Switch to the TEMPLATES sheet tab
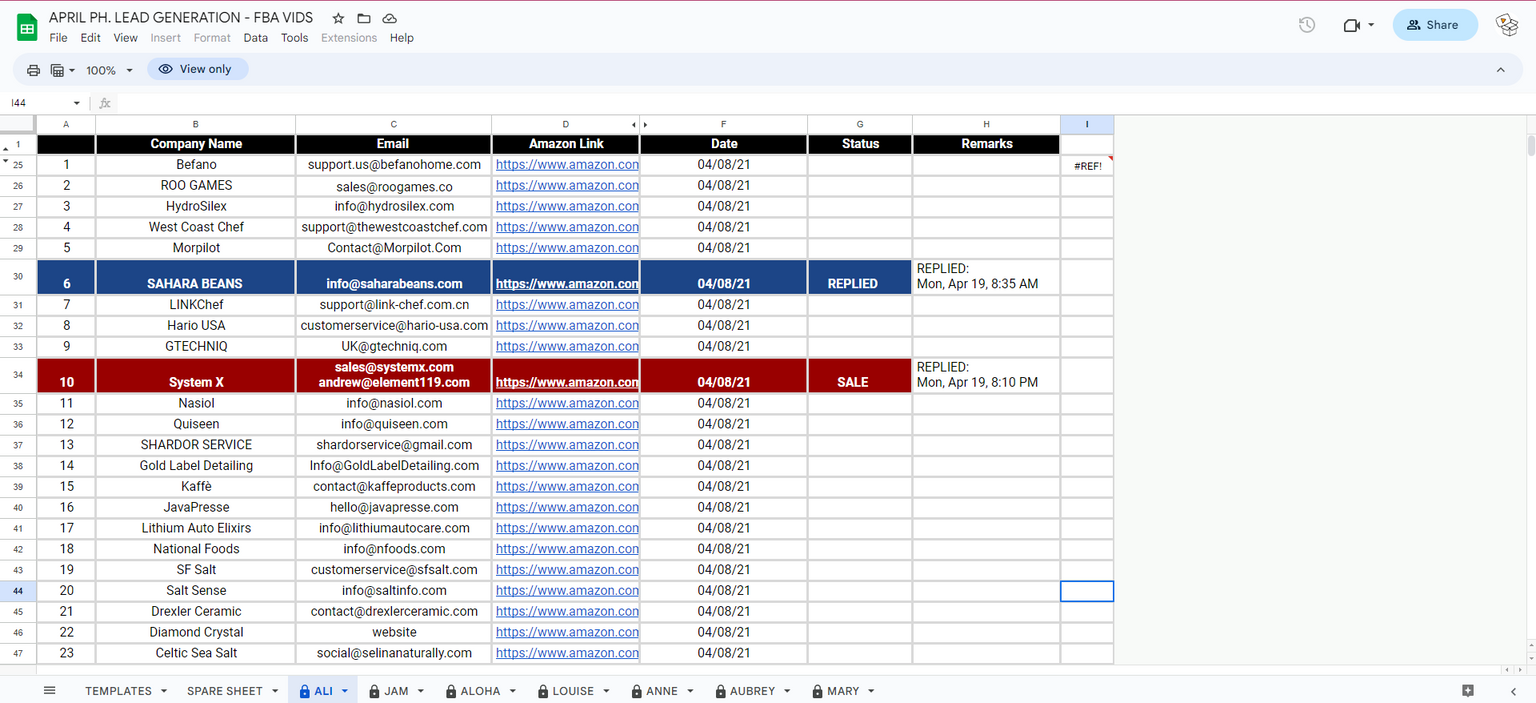This screenshot has height=703, width=1536. click(x=118, y=691)
